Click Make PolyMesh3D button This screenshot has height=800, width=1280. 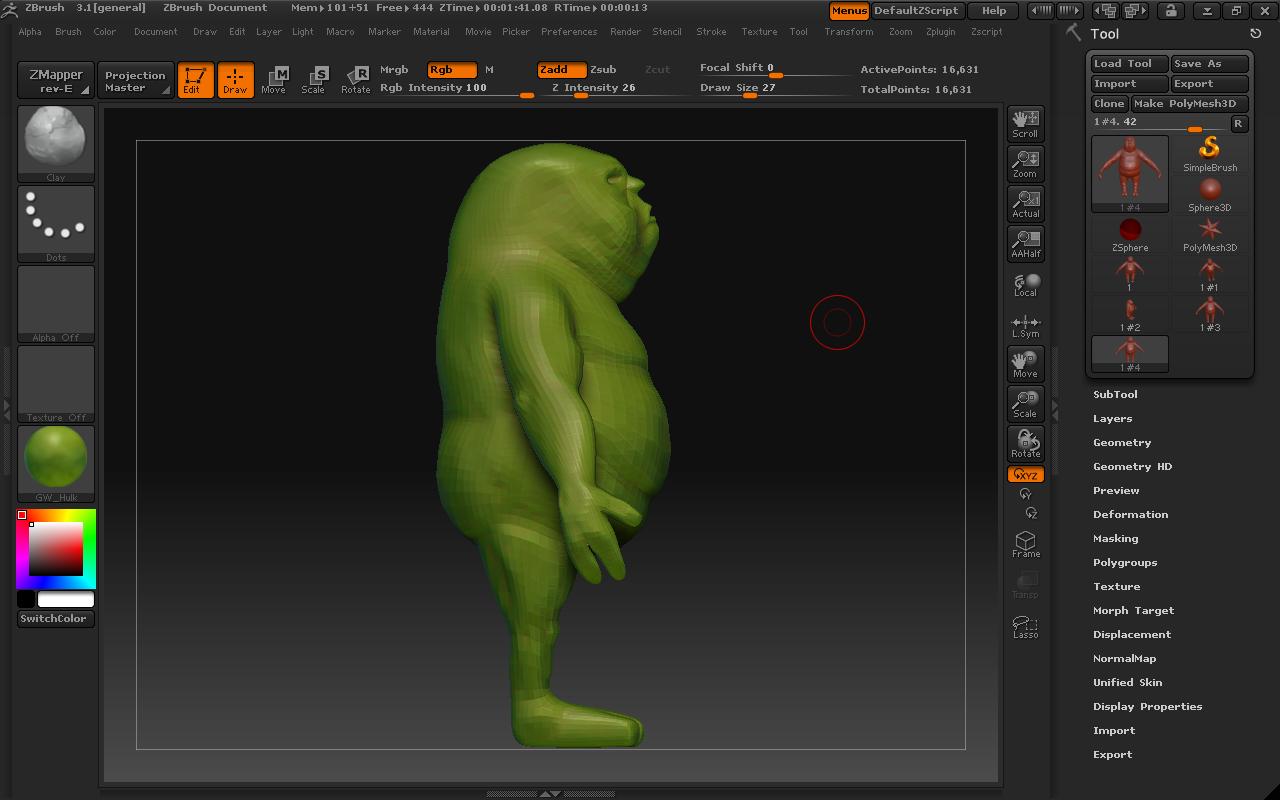[1190, 104]
